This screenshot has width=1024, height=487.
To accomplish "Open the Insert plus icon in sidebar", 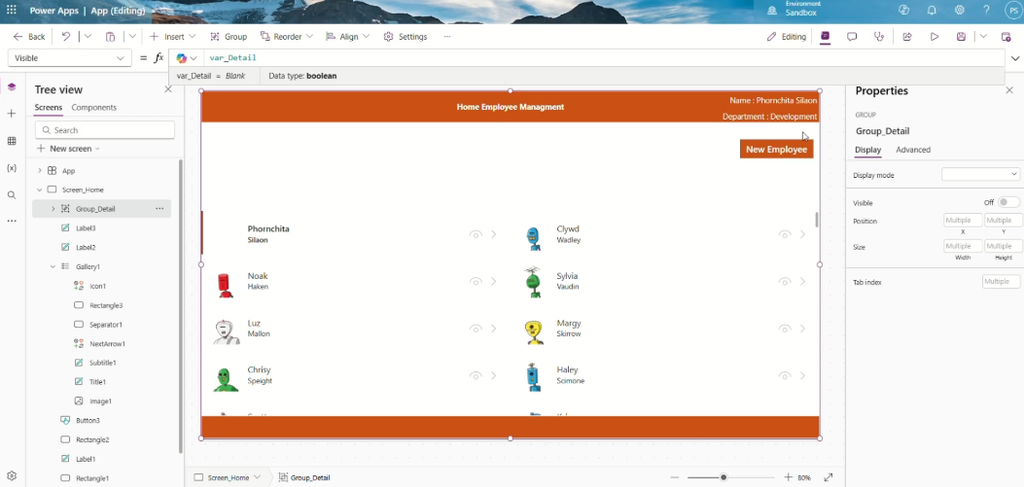I will (x=11, y=114).
